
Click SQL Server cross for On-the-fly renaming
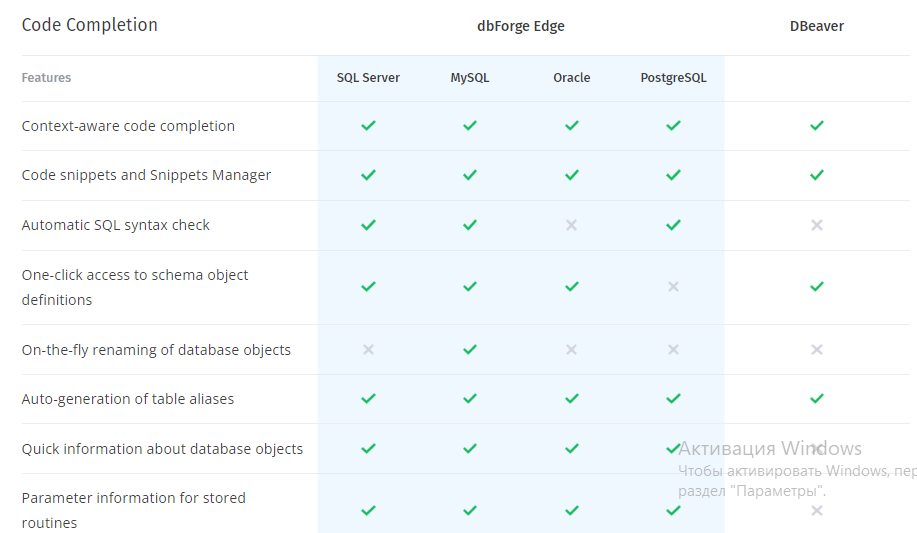[368, 350]
